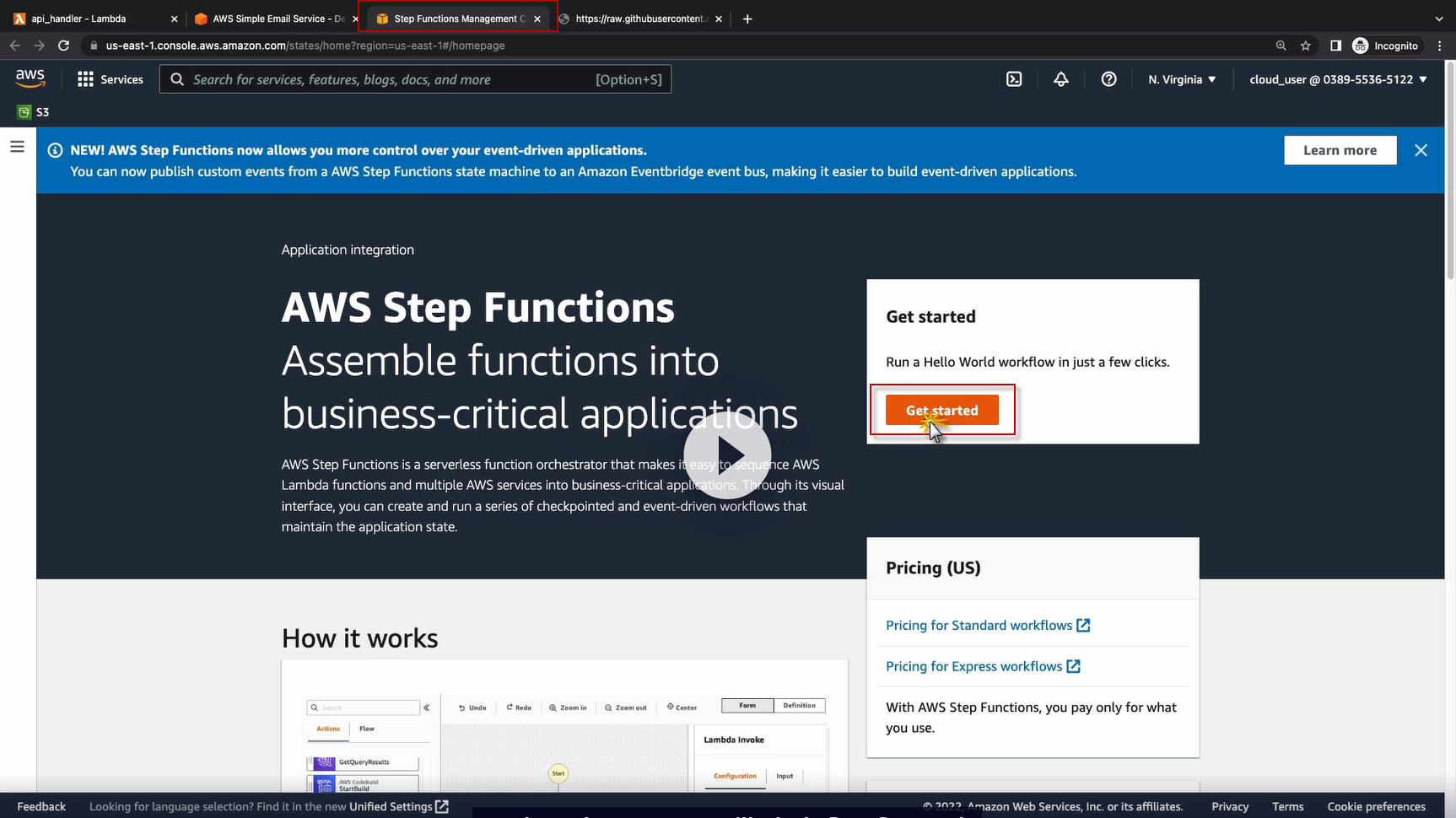Open a new browser tab
The width and height of the screenshot is (1456, 818).
tap(747, 19)
